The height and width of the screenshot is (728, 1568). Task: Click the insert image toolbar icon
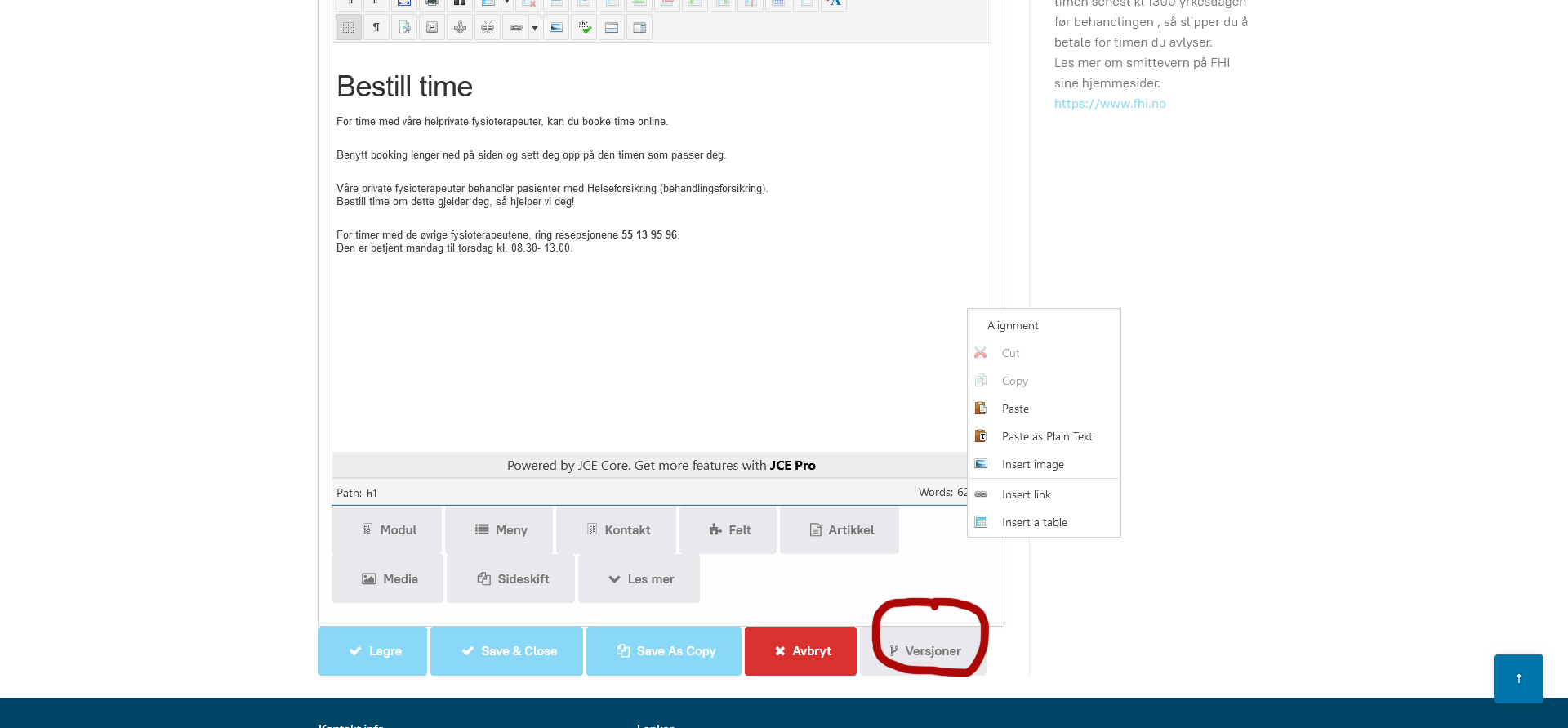[x=556, y=27]
